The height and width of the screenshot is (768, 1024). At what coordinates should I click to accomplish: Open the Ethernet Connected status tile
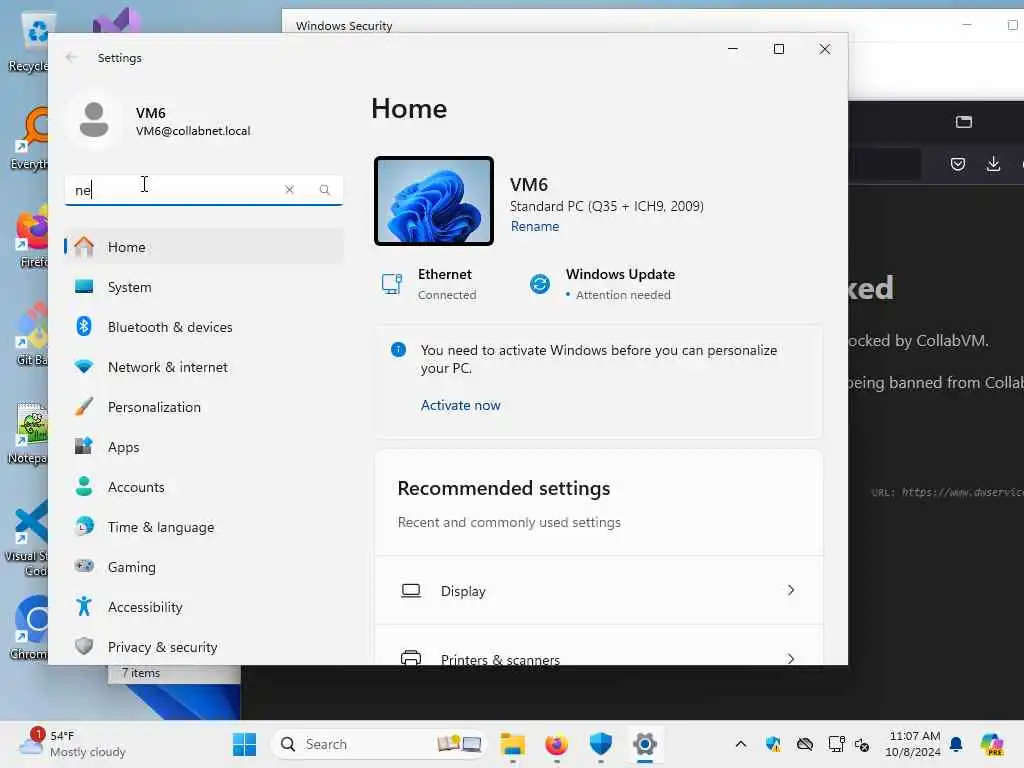[430, 284]
